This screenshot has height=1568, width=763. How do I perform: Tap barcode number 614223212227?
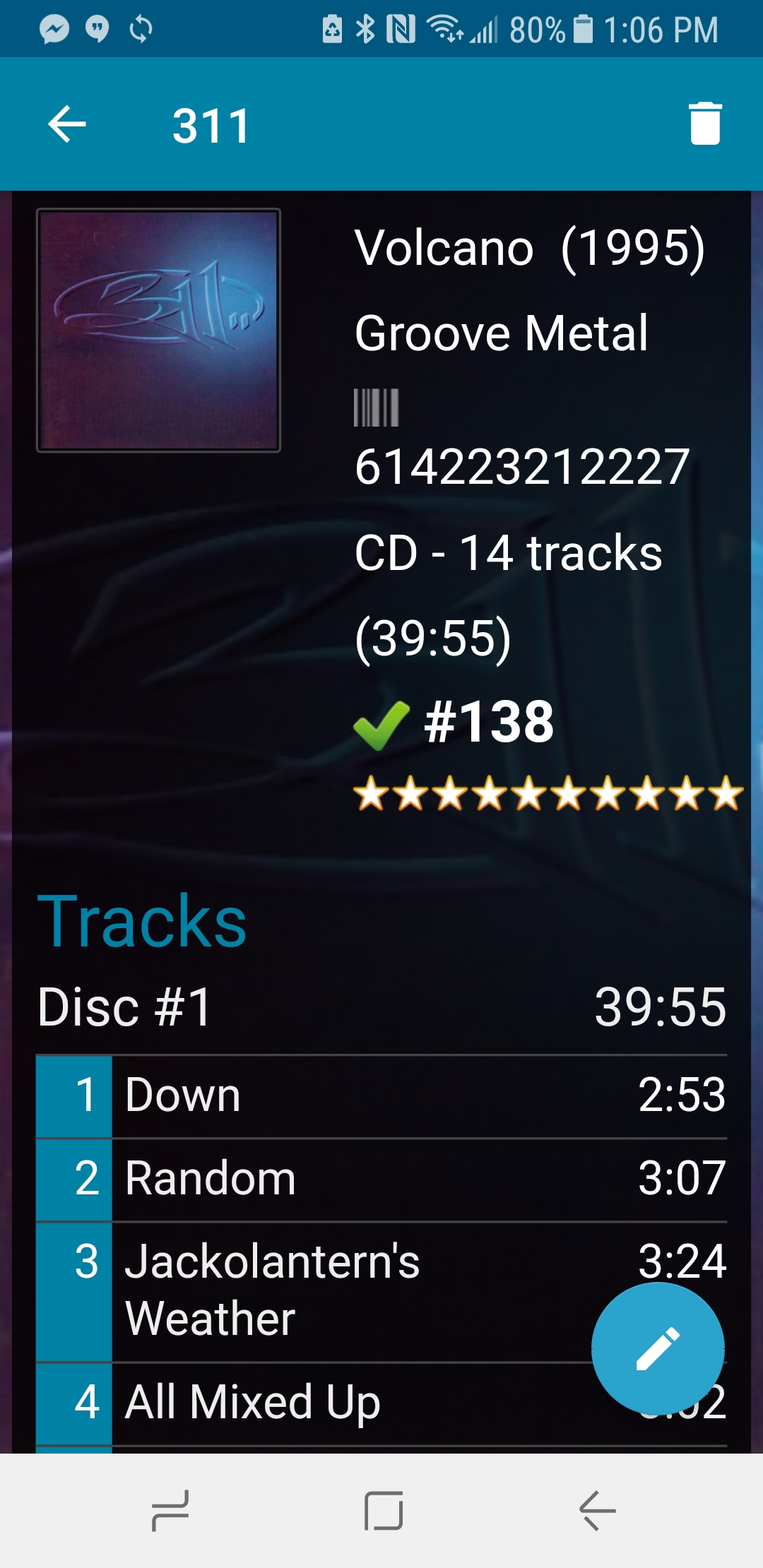(522, 467)
